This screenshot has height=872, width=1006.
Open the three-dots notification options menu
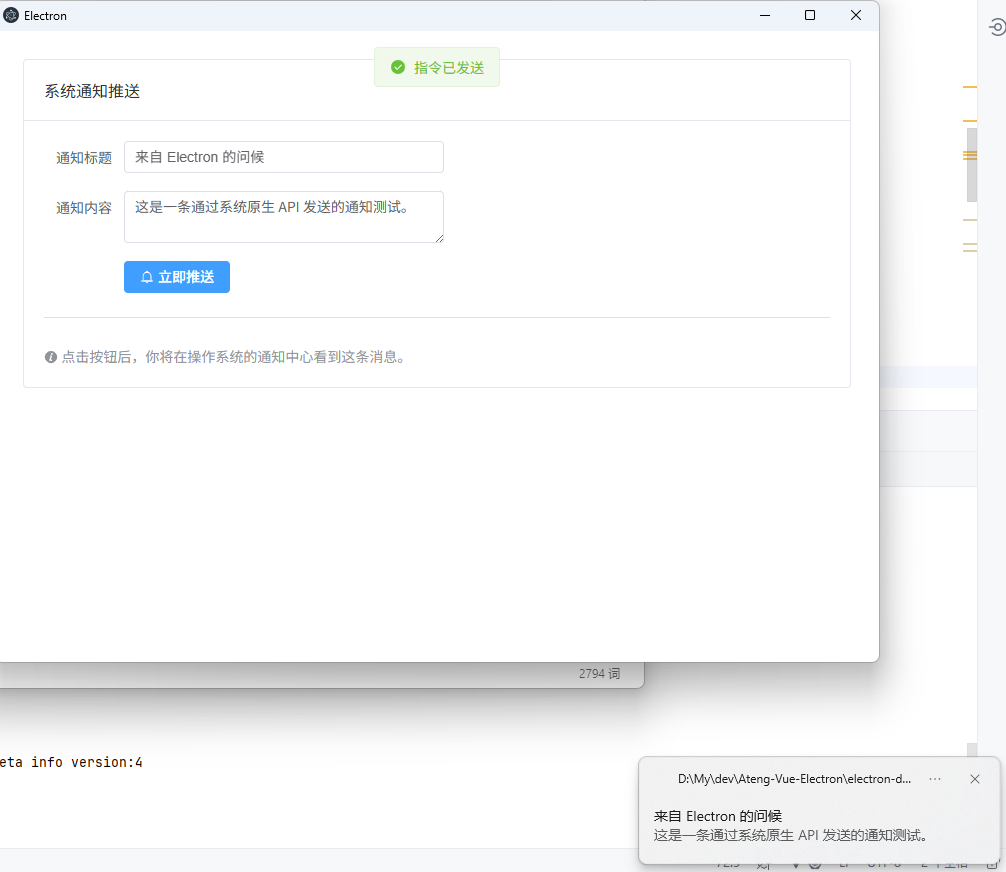pyautogui.click(x=935, y=779)
